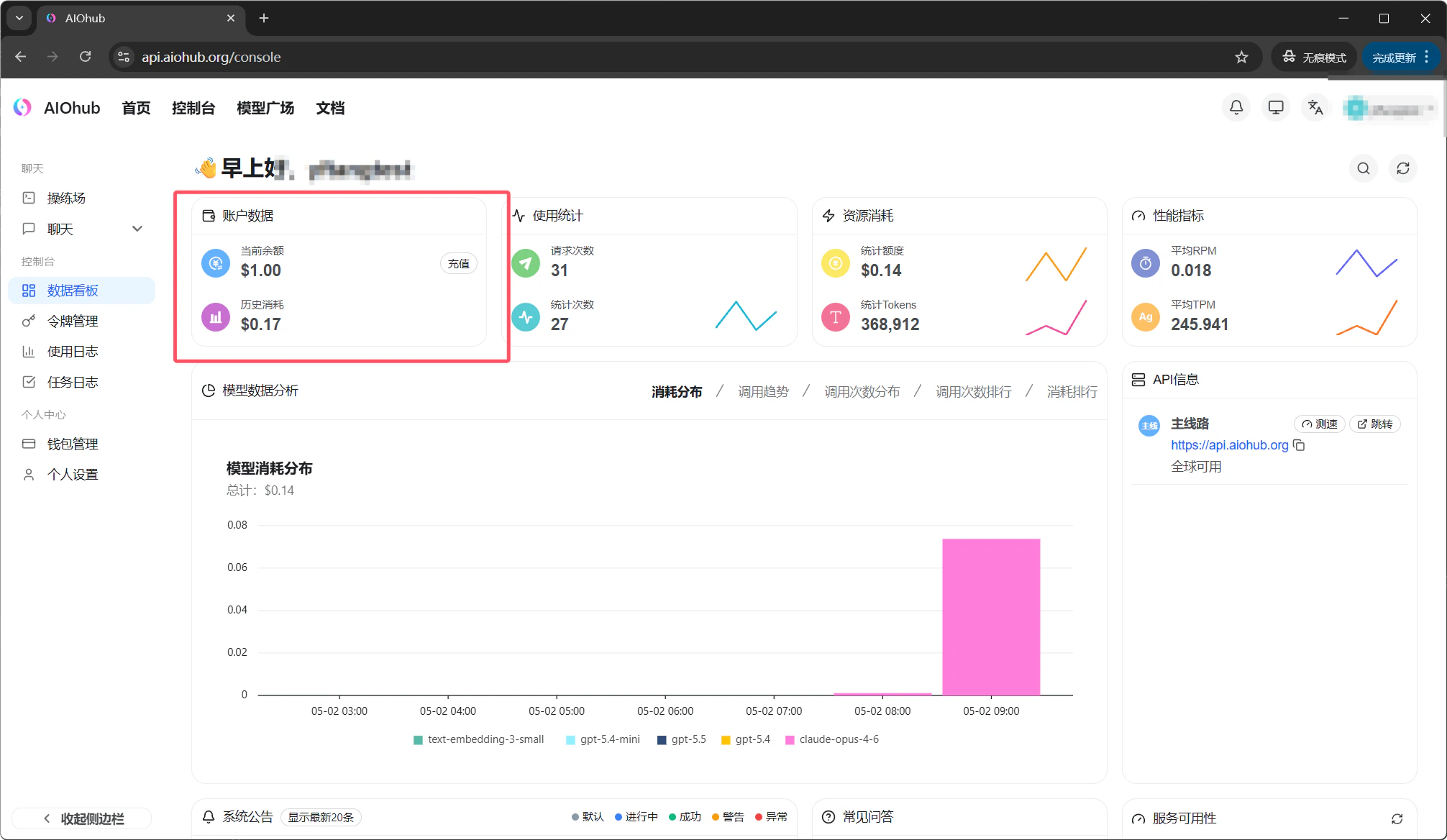Click the 当前余额 wallet icon

point(215,263)
